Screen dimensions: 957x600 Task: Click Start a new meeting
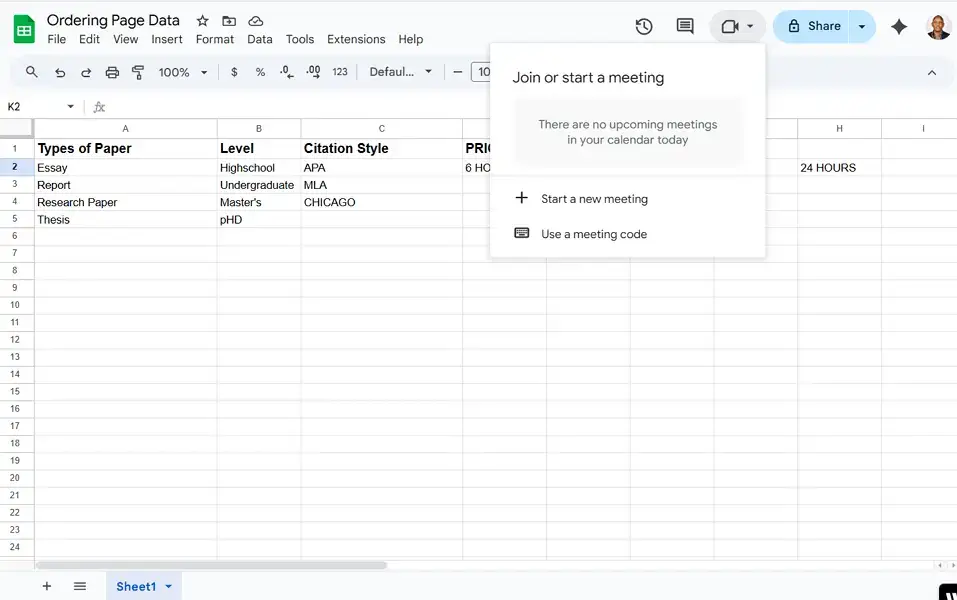tap(594, 199)
